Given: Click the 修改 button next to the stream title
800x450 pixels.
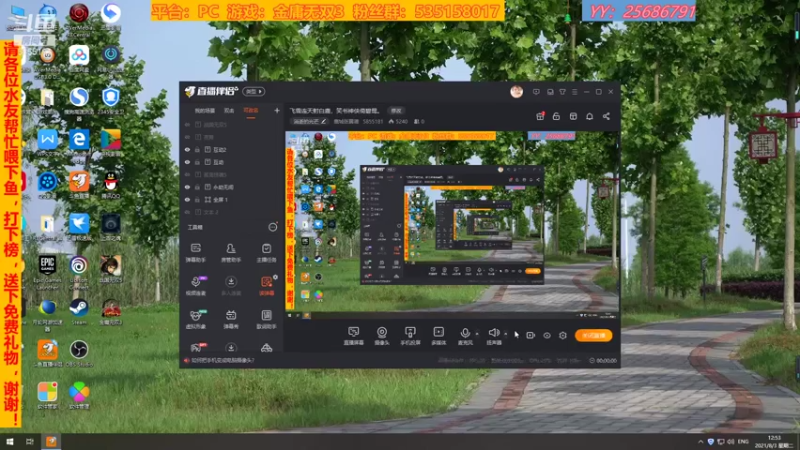Looking at the screenshot, I should coord(396,111).
